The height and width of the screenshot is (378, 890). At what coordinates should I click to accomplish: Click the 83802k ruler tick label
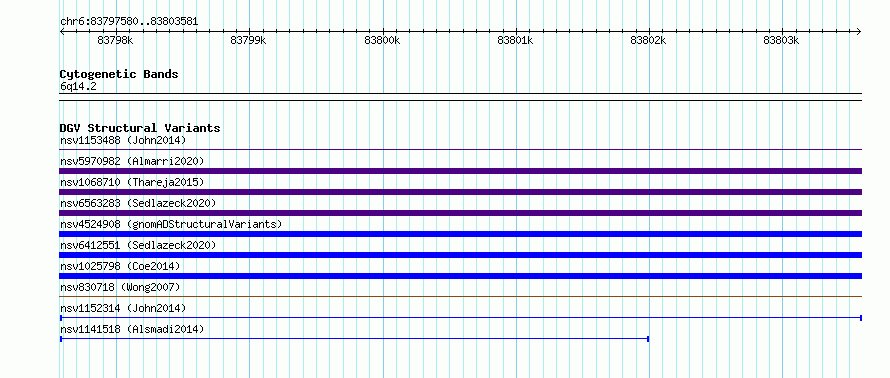pyautogui.click(x=648, y=40)
